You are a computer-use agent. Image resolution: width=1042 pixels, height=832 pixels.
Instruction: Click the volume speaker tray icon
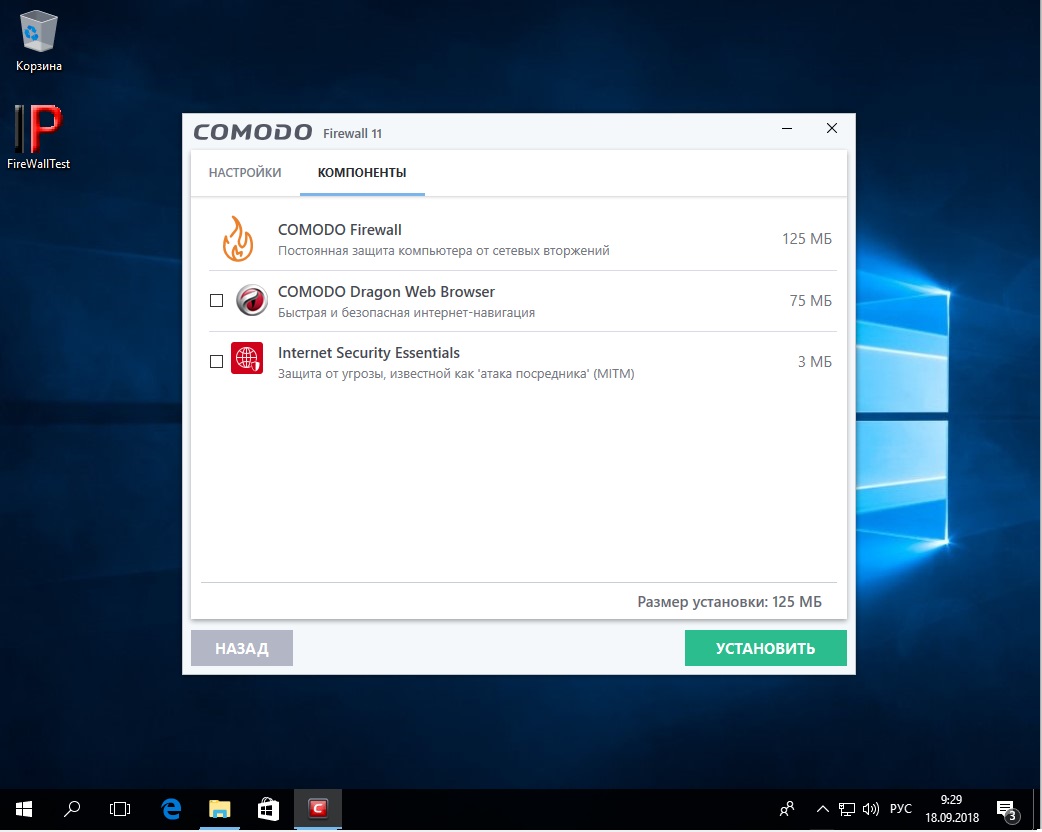point(871,809)
